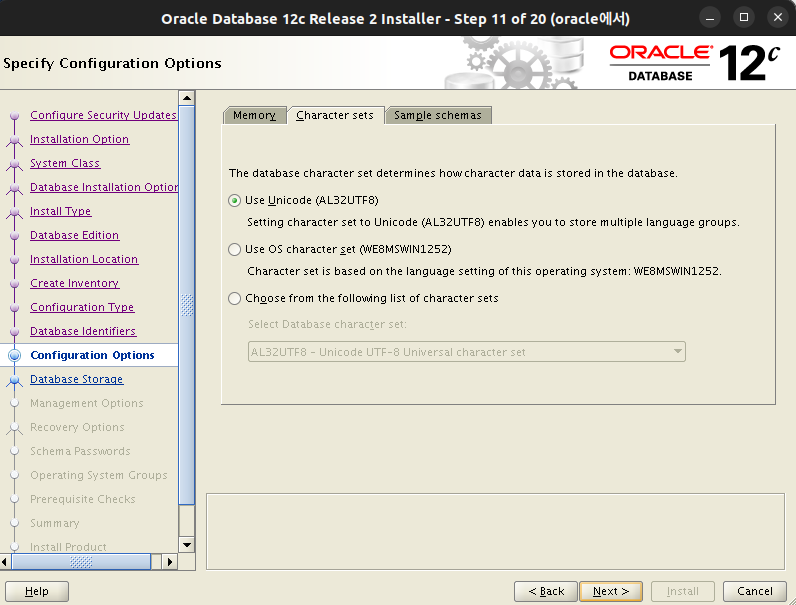The width and height of the screenshot is (796, 605).
Task: Open Database Edition step
Action: pos(74,235)
